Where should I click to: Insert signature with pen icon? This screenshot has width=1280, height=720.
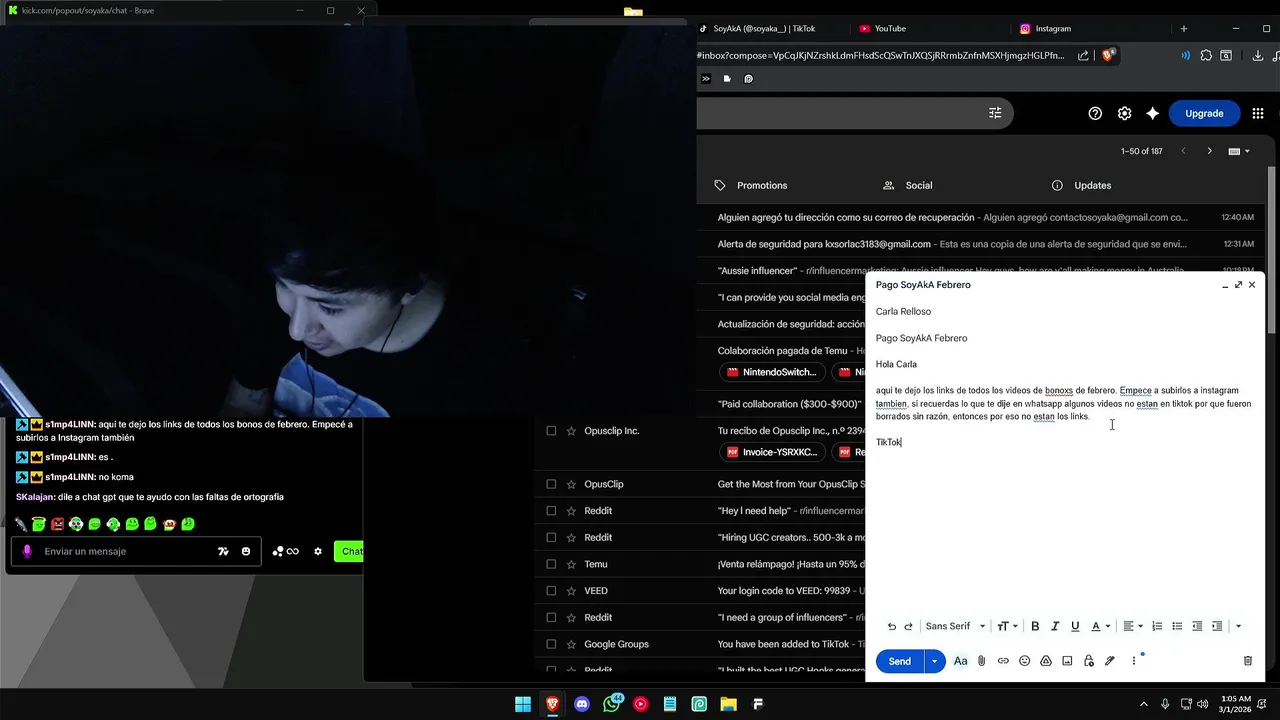1110,661
